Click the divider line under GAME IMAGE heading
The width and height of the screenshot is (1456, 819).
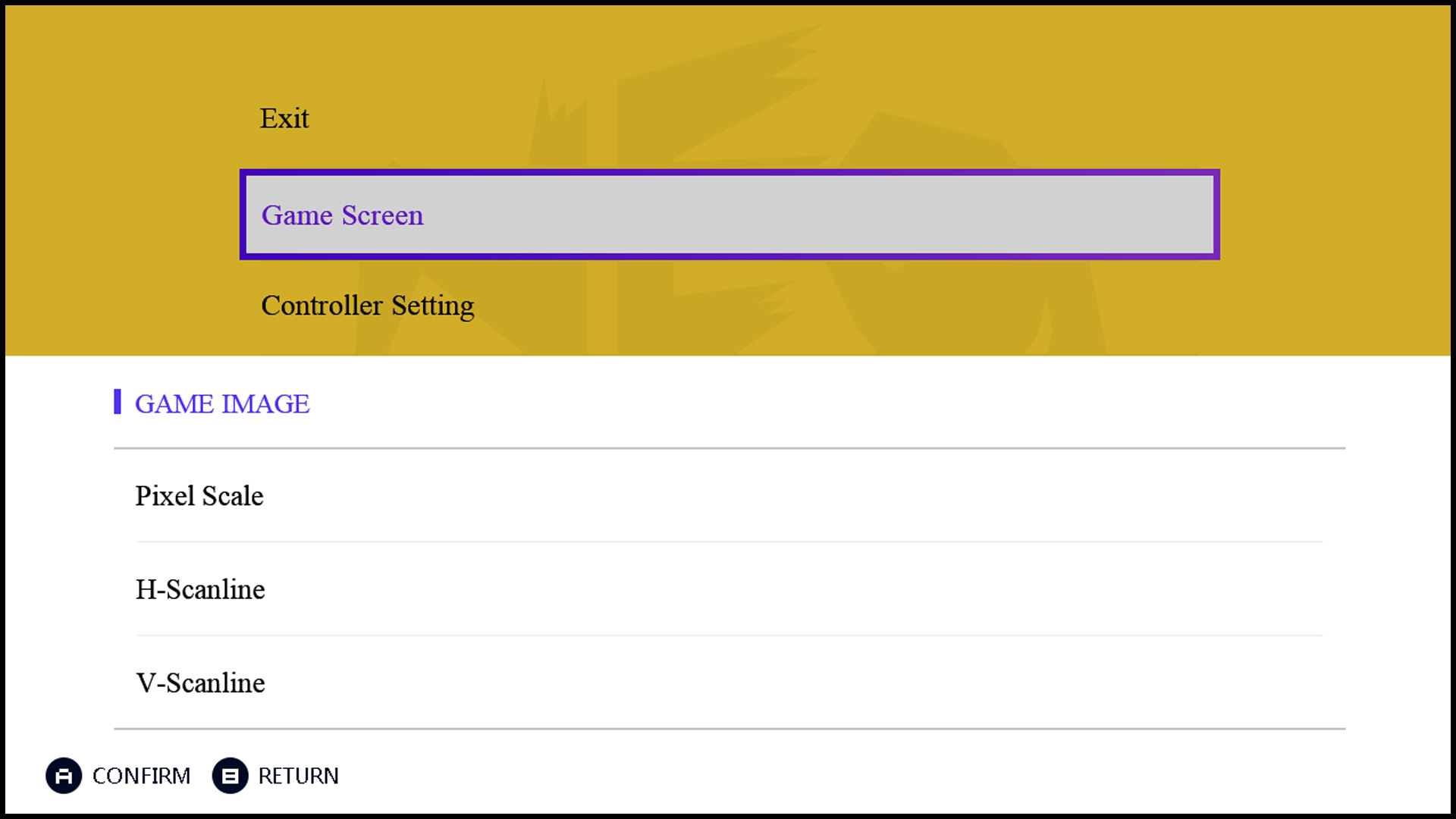pyautogui.click(x=728, y=448)
